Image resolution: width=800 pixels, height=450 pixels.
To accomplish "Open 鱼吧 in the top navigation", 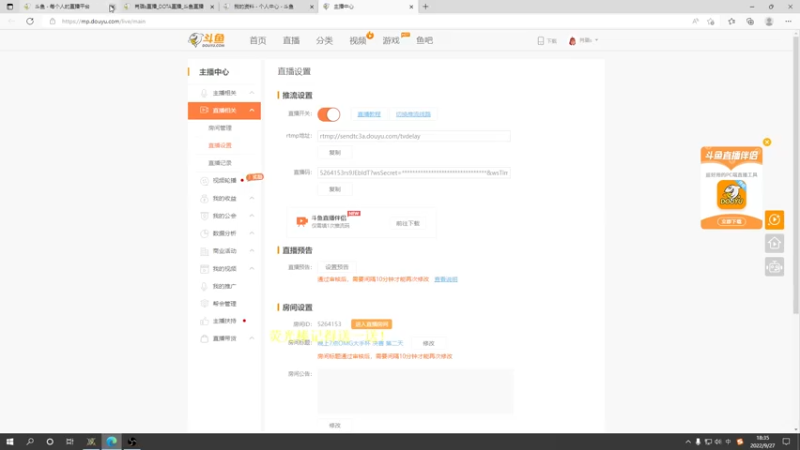I will (424, 40).
